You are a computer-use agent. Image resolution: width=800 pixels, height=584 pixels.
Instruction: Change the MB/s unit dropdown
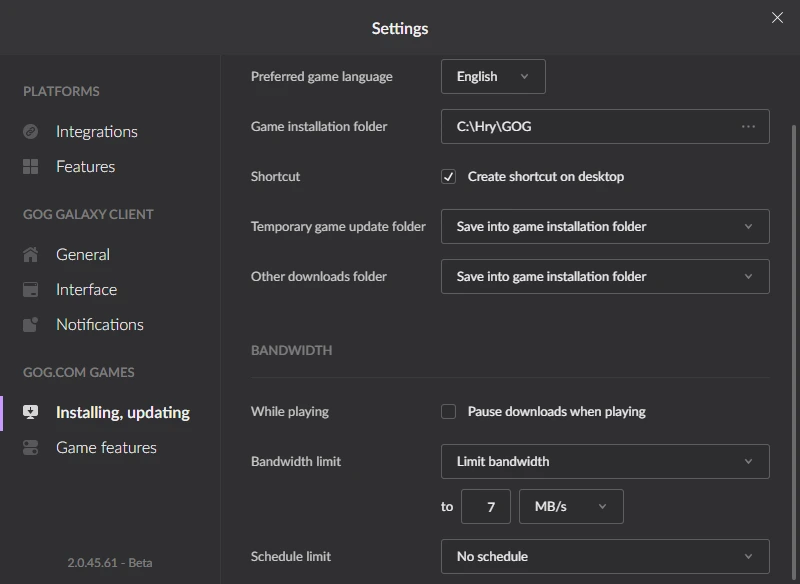click(x=571, y=506)
